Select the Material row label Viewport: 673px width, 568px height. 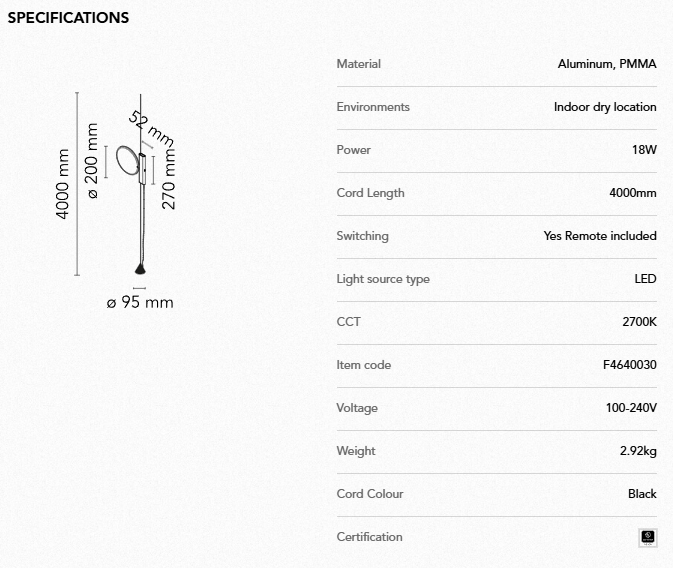click(358, 64)
